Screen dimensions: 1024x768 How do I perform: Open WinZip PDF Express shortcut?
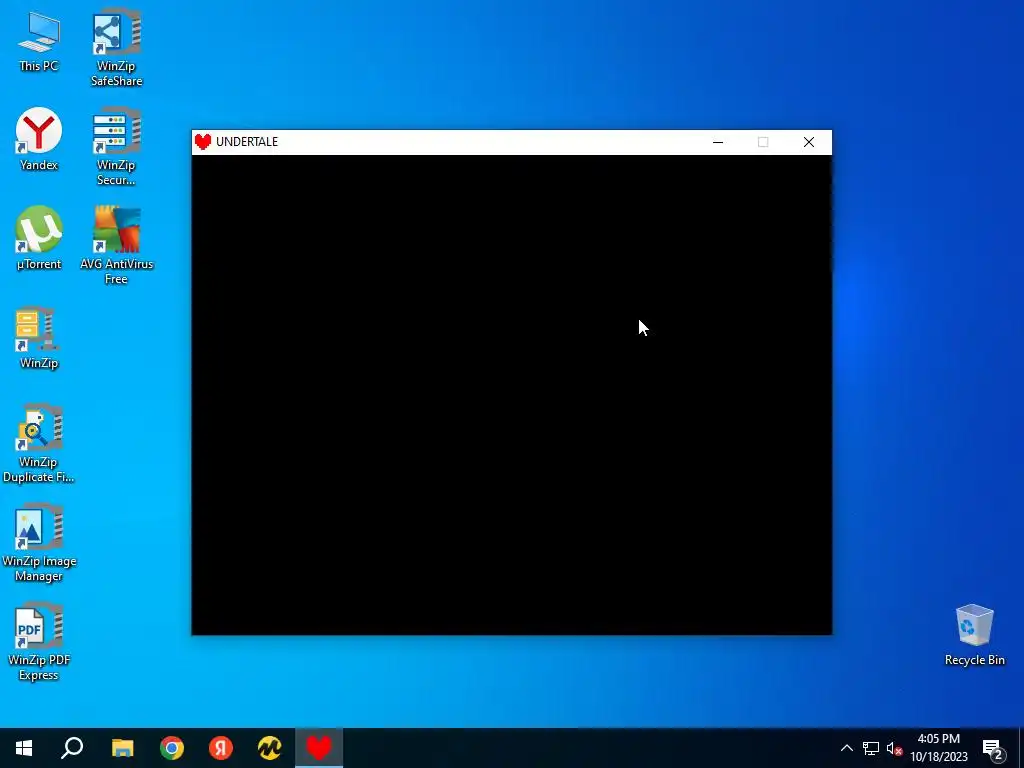(39, 641)
